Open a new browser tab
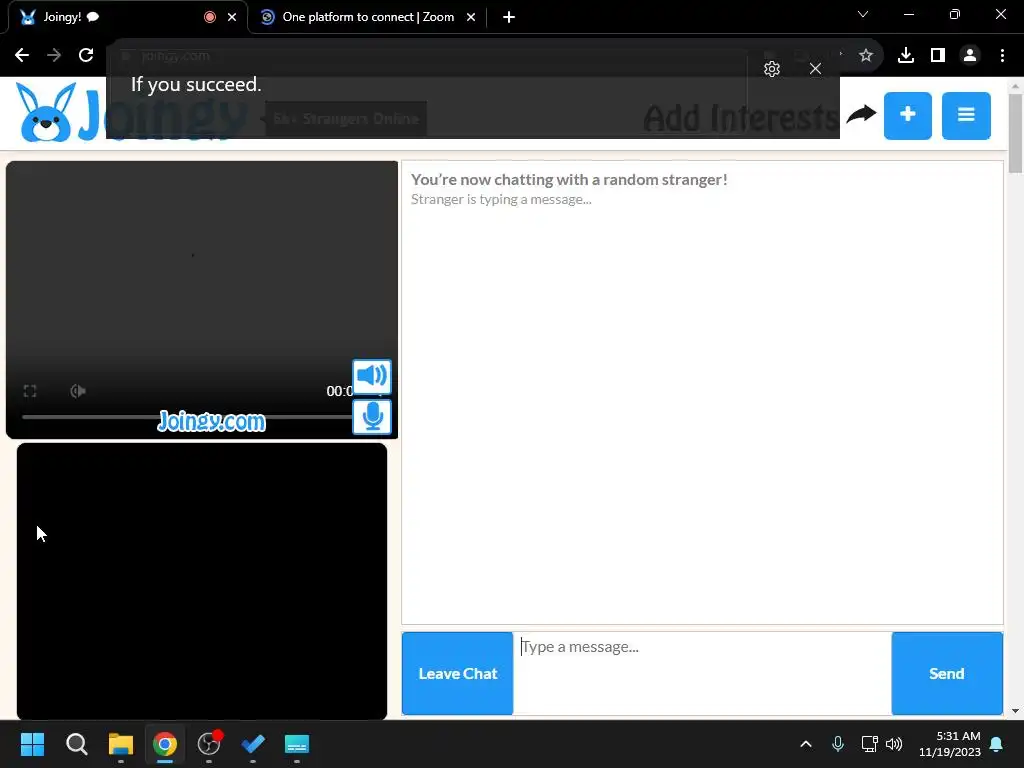Image resolution: width=1024 pixels, height=768 pixels. pos(509,17)
